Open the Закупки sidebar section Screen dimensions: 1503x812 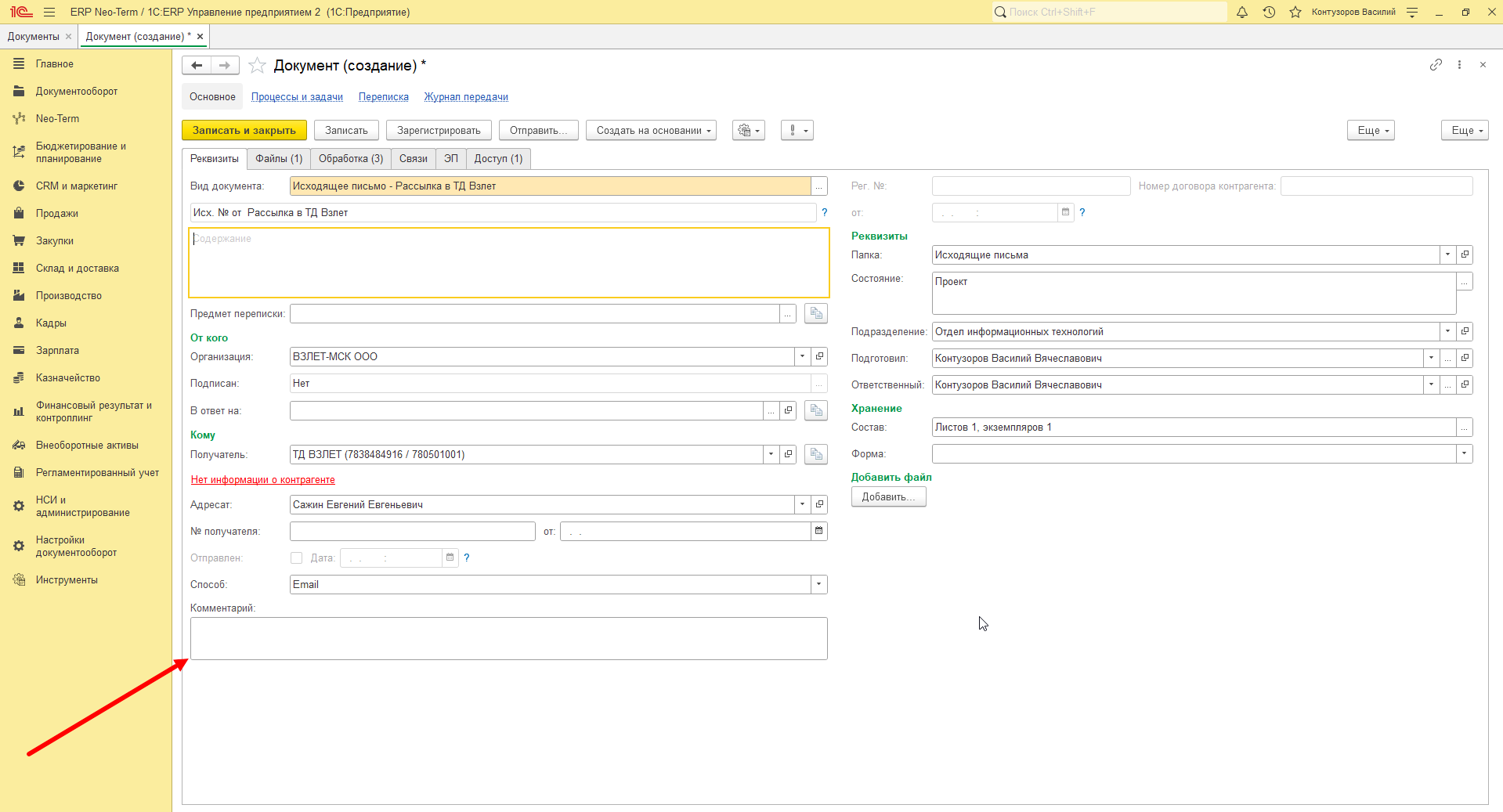pyautogui.click(x=55, y=241)
